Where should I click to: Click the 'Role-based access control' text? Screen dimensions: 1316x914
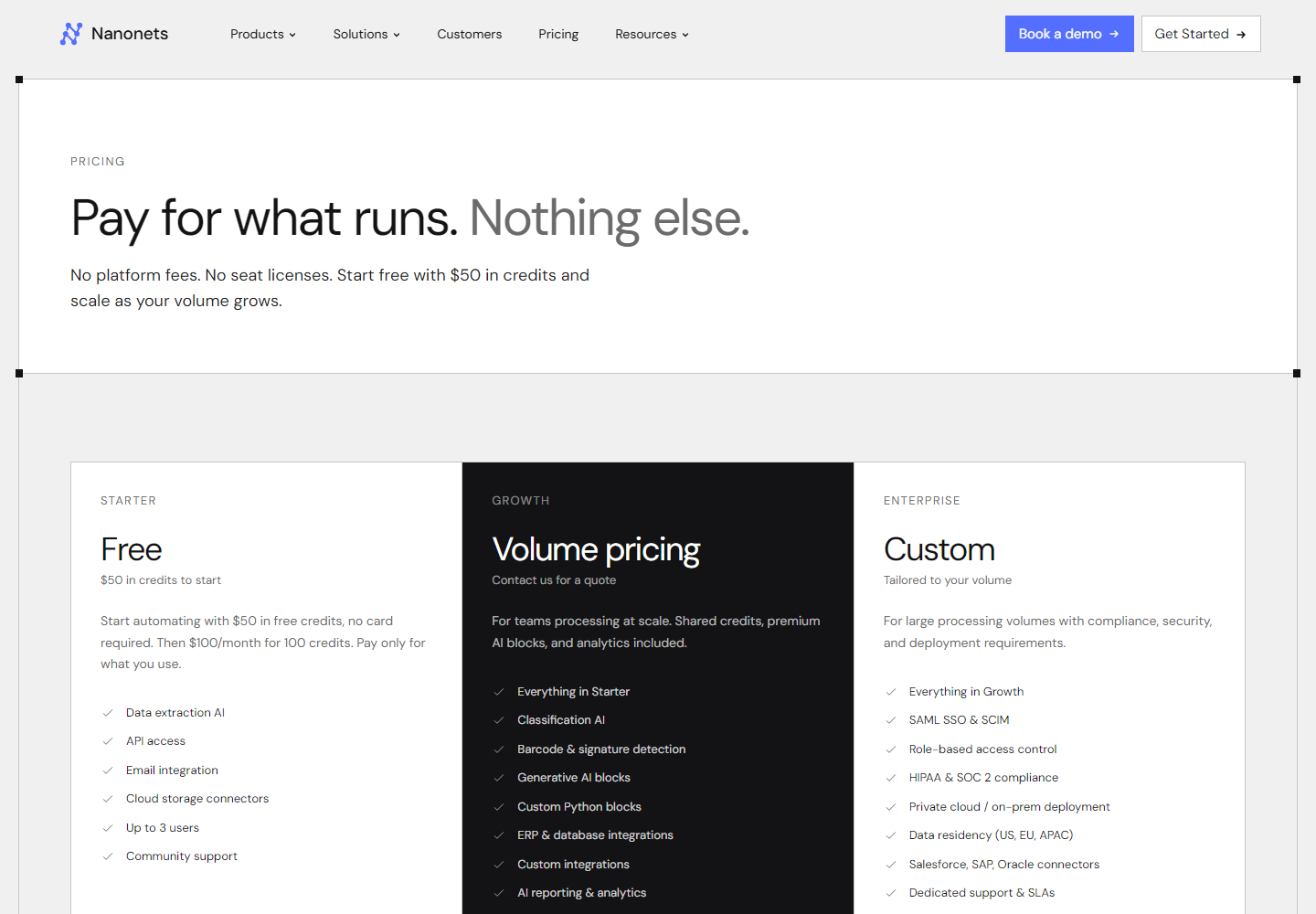(982, 749)
